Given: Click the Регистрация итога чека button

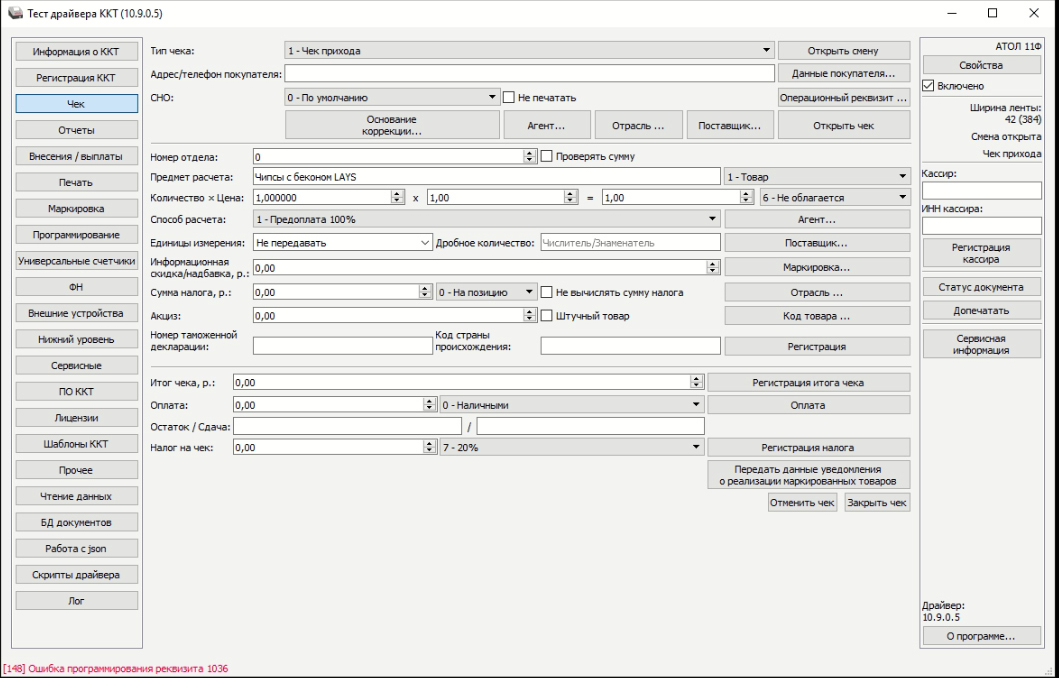Looking at the screenshot, I should tap(808, 382).
